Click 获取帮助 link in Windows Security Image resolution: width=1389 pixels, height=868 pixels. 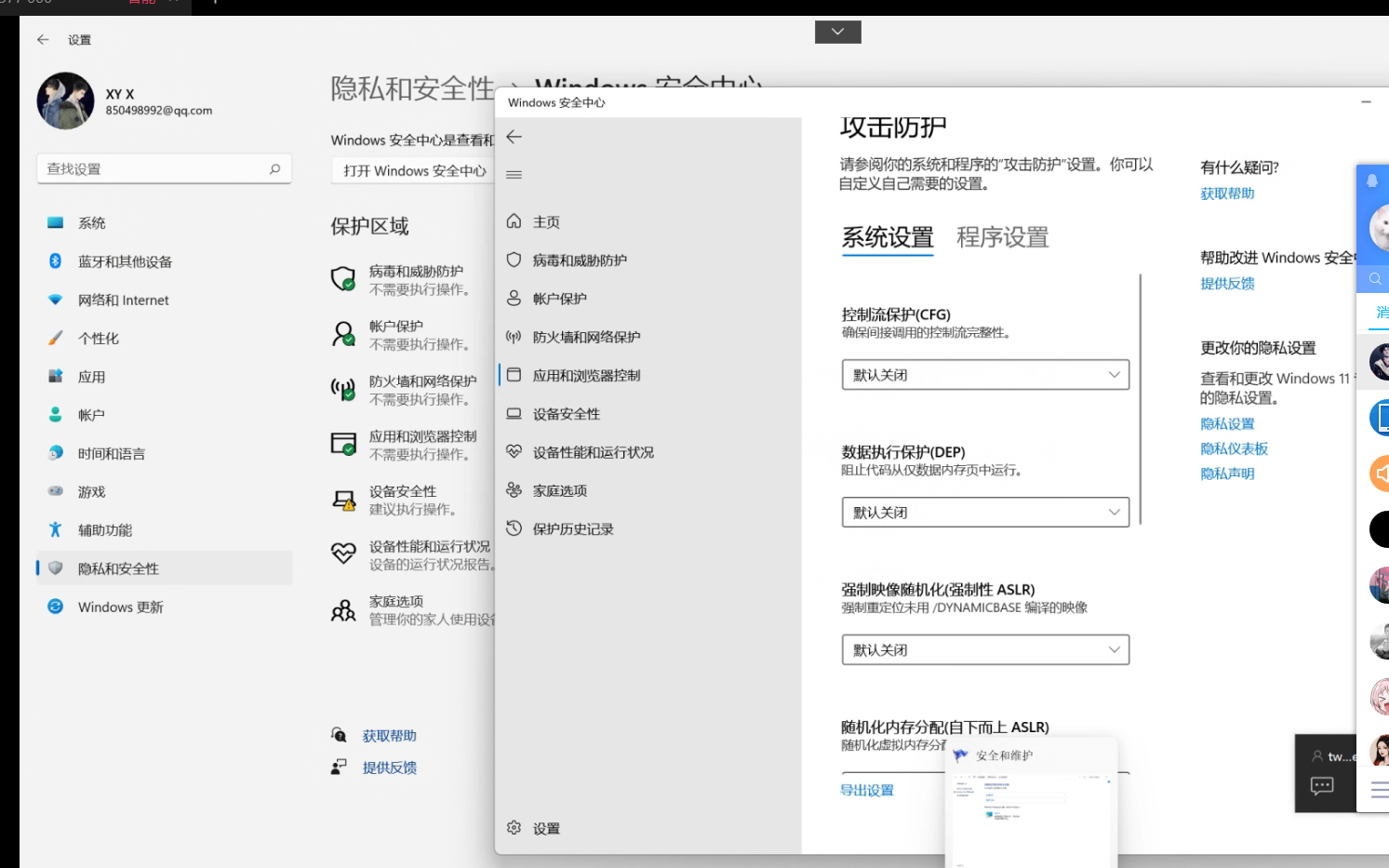point(1227,194)
